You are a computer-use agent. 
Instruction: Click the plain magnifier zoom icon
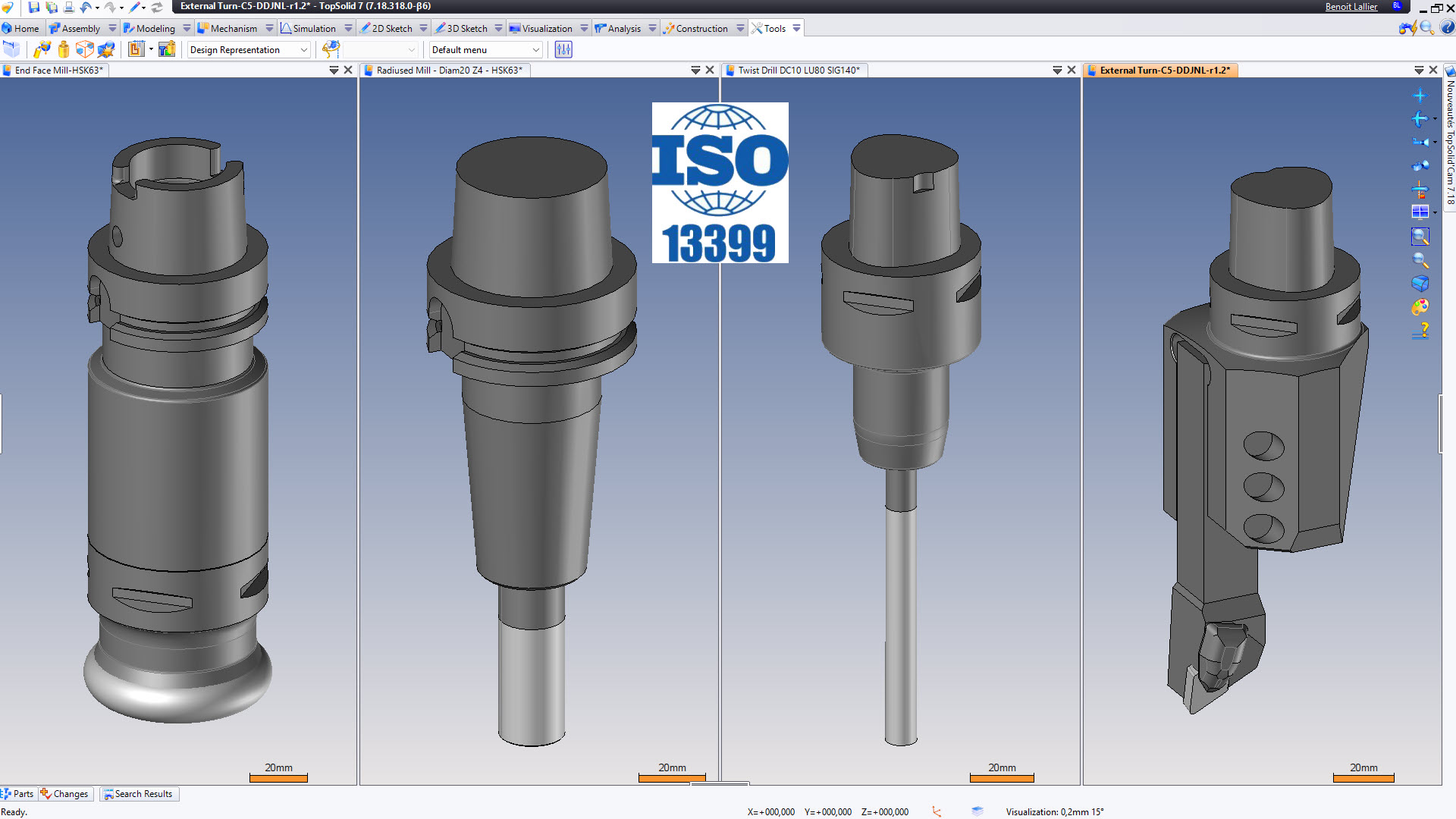coord(1420,260)
